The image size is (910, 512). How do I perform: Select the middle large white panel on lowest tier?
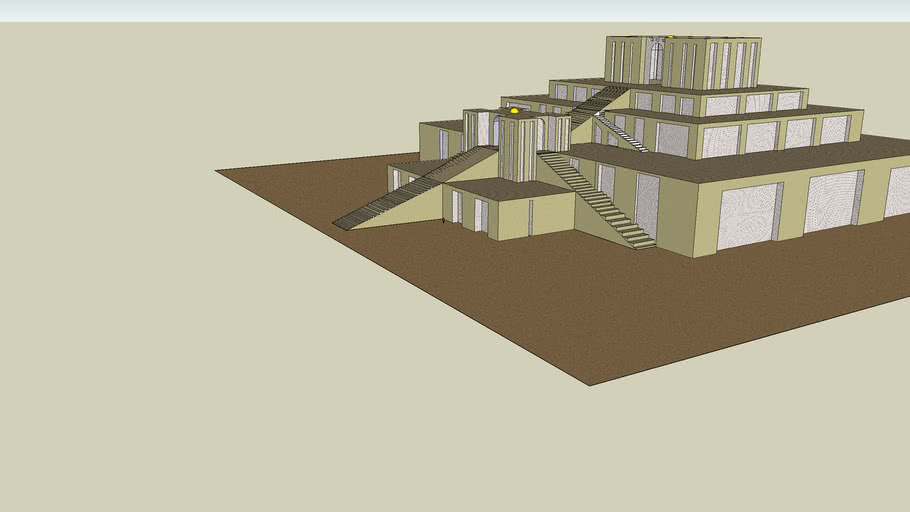[x=832, y=201]
